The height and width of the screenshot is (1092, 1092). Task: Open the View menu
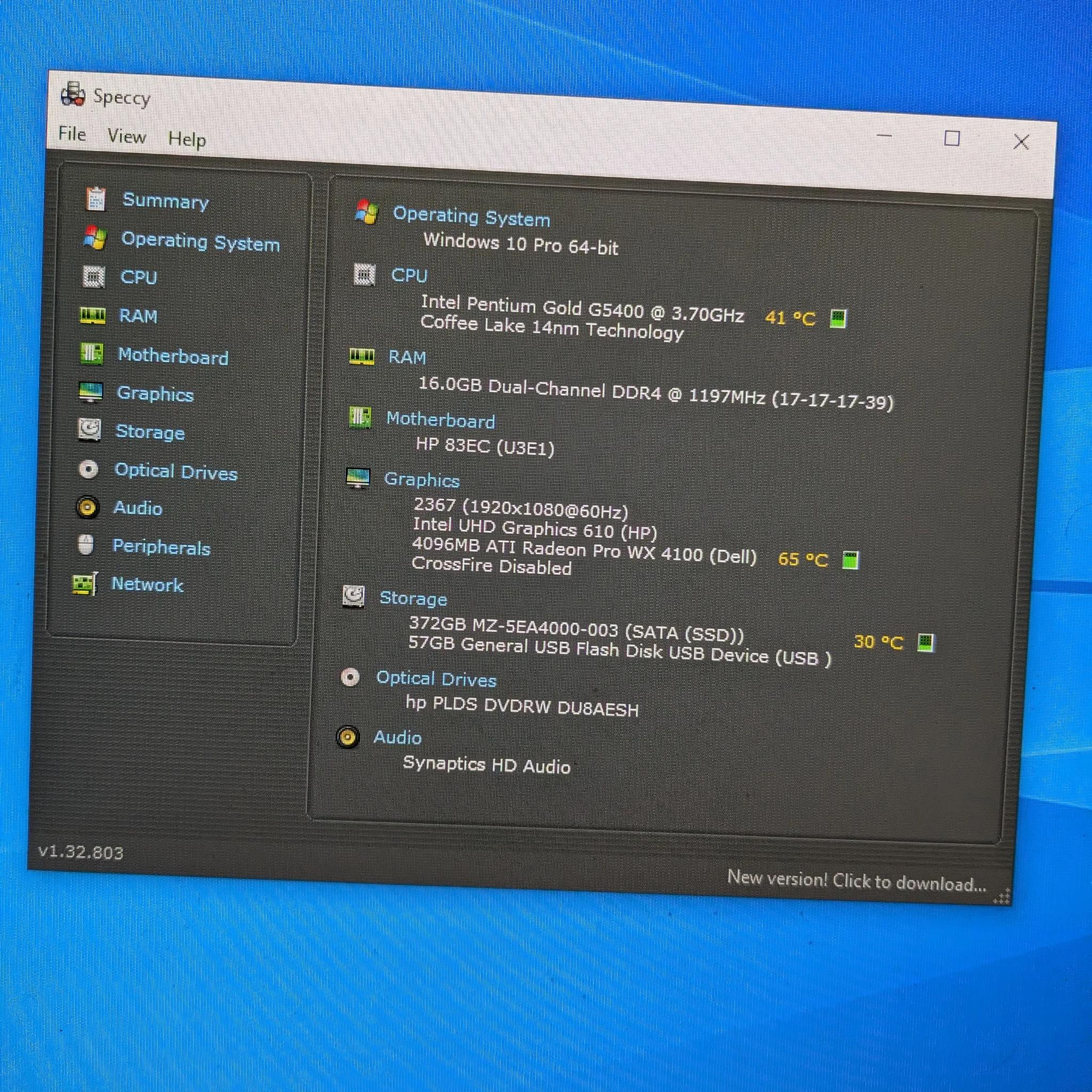point(127,136)
